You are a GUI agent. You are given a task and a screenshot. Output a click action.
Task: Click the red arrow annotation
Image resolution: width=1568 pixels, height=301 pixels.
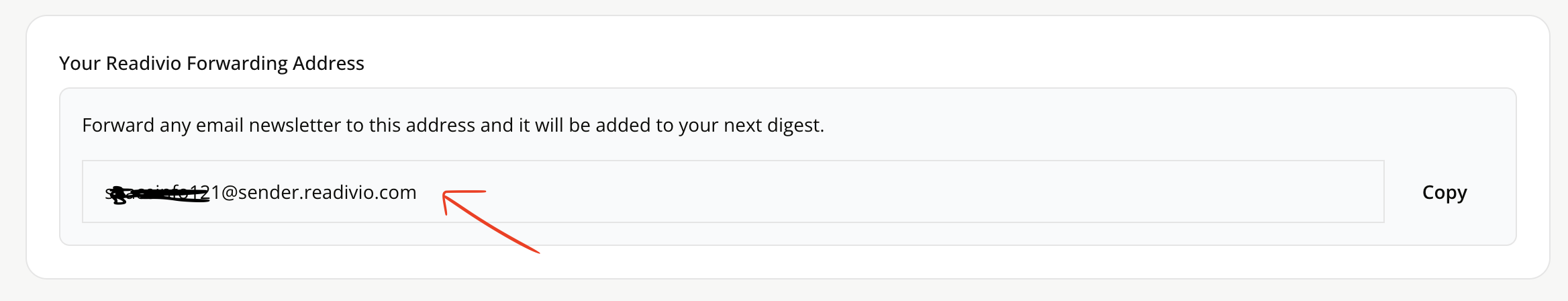click(x=490, y=221)
